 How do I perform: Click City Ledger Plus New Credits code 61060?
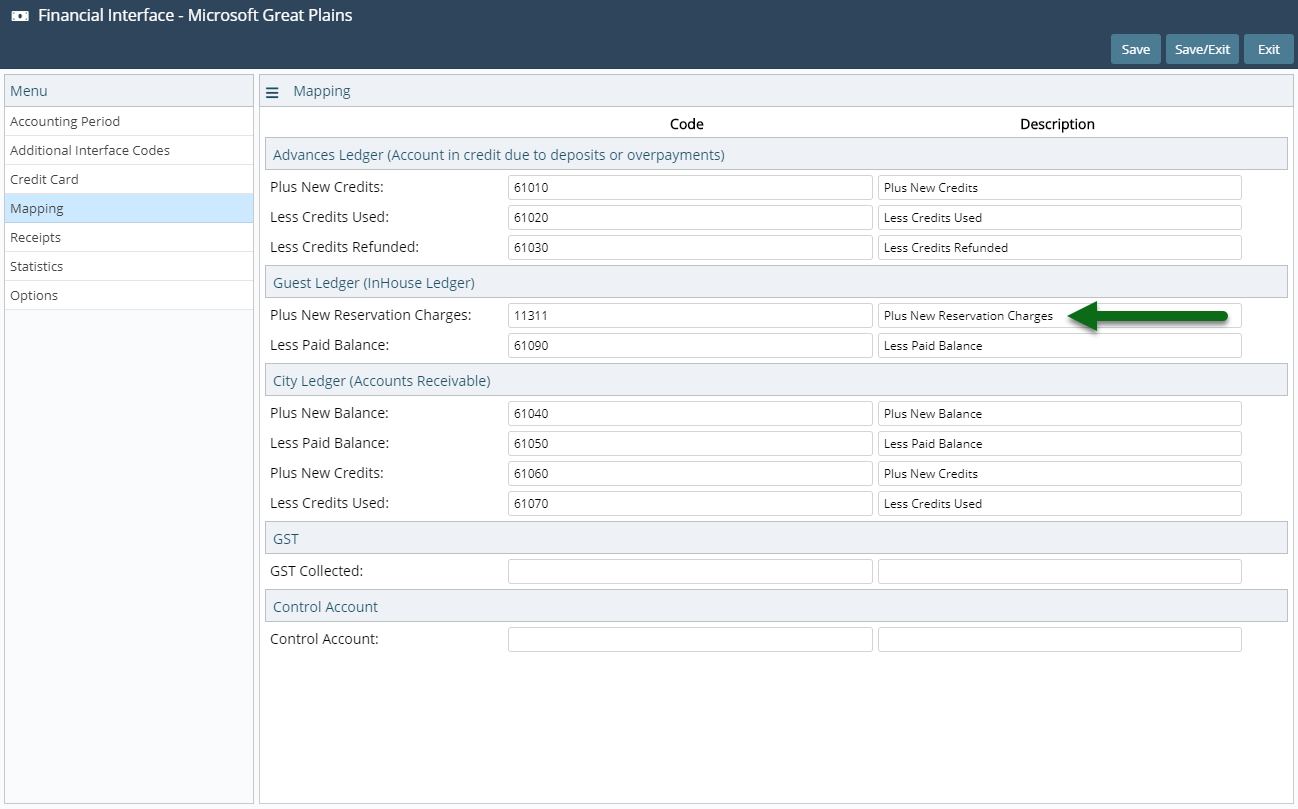[690, 474]
